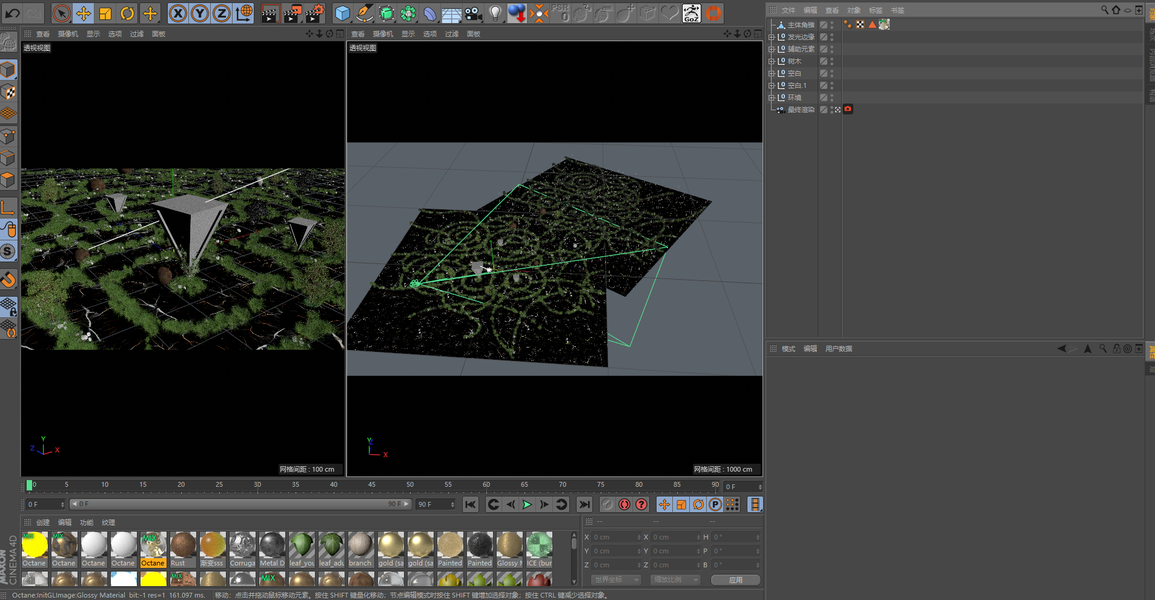This screenshot has width=1155, height=600.
Task: Click the GoZ plugin icon
Action: (x=691, y=13)
